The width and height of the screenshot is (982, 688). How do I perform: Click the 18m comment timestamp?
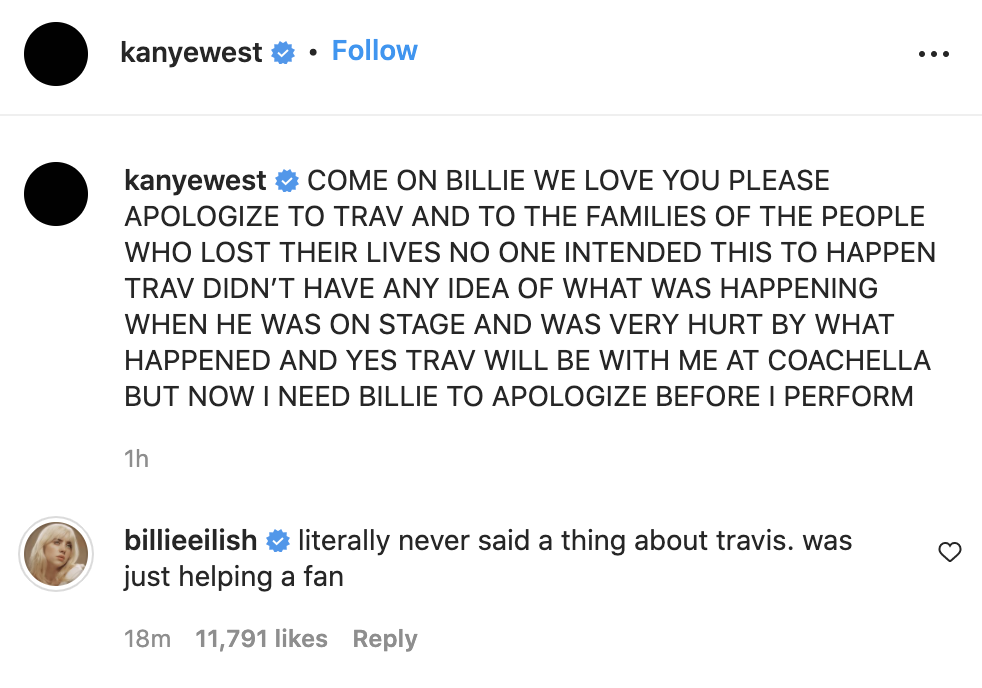(147, 639)
